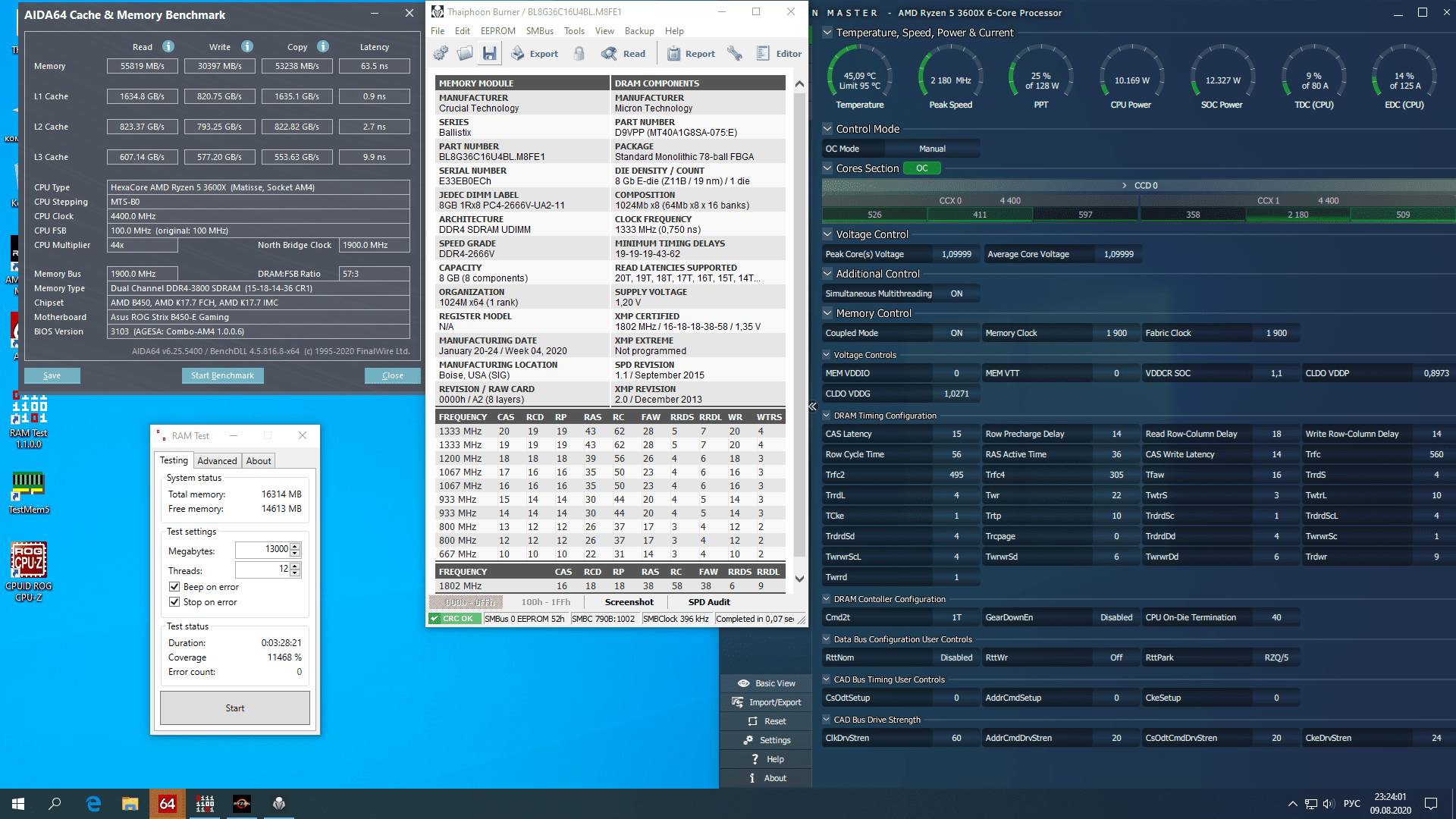Viewport: 1456px width, 819px height.
Task: Toggle GearDownEn Disabled value
Action: pos(1116,617)
